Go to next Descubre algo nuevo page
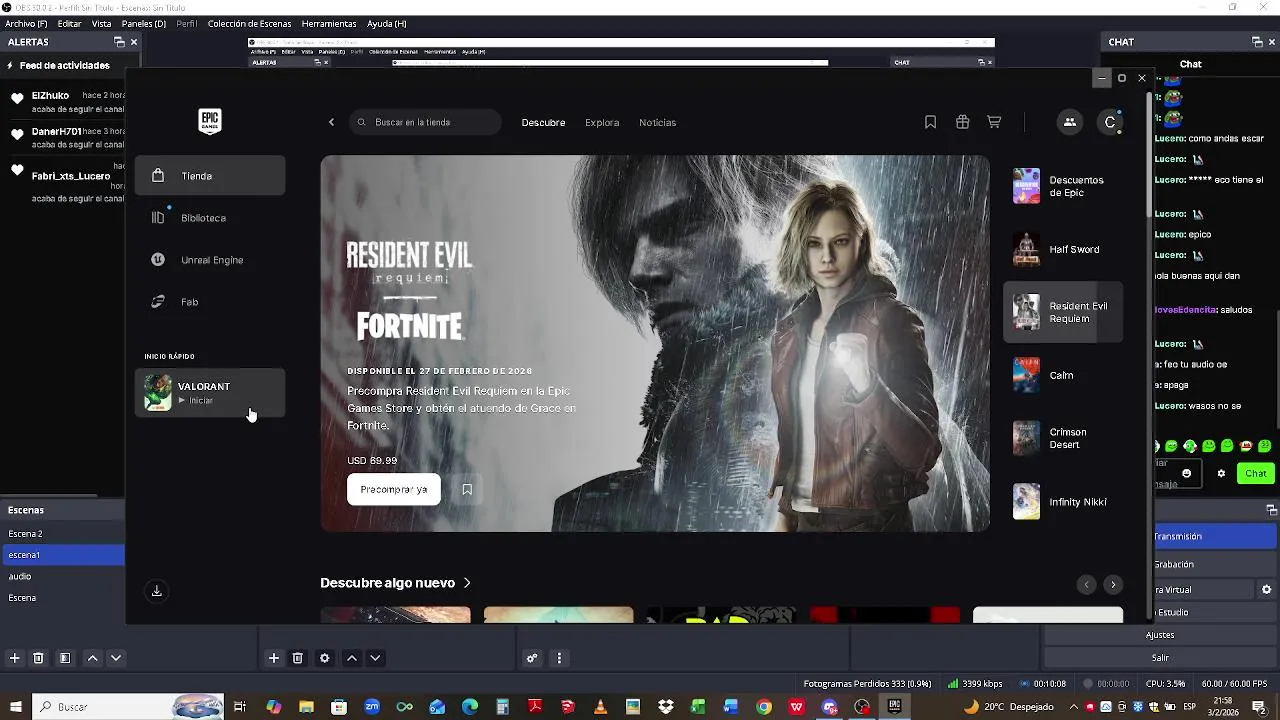The image size is (1280, 720). (x=1113, y=585)
